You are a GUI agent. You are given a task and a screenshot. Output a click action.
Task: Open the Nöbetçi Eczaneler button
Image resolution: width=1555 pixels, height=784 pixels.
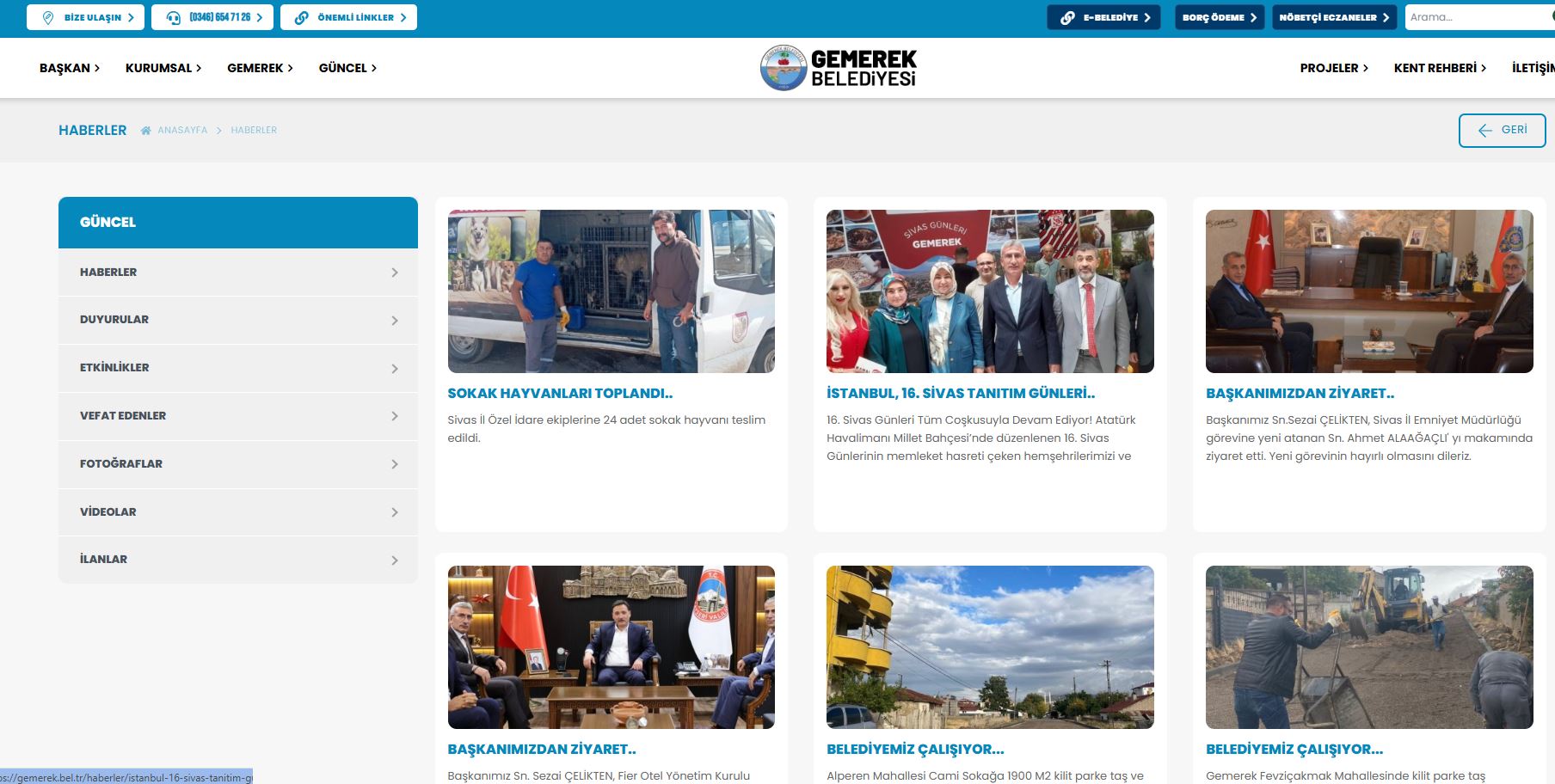[1333, 17]
